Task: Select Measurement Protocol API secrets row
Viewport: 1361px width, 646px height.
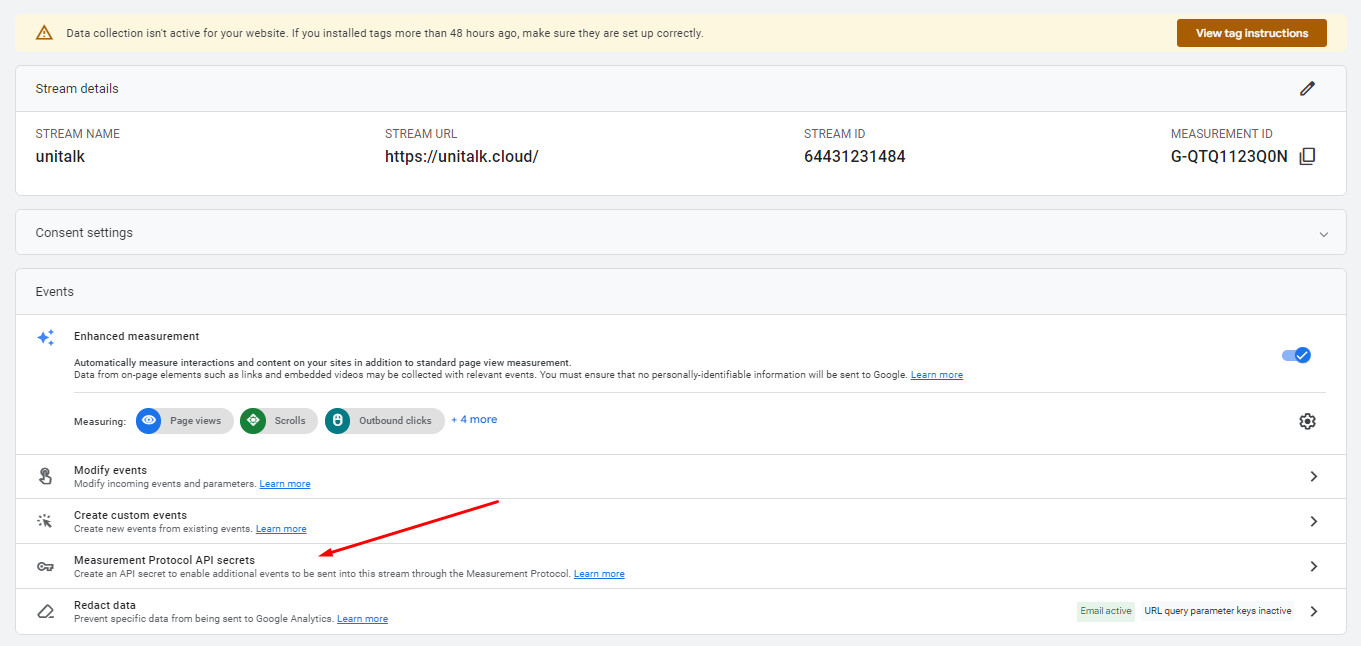Action: coord(164,560)
